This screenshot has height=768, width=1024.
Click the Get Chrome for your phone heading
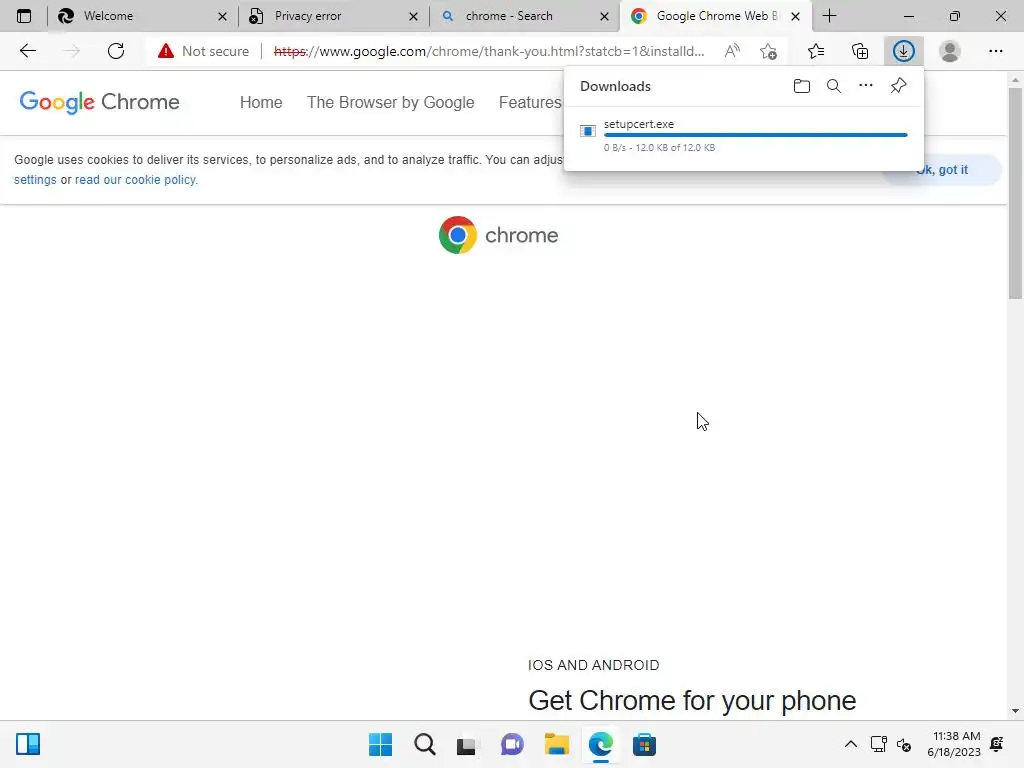coord(692,701)
